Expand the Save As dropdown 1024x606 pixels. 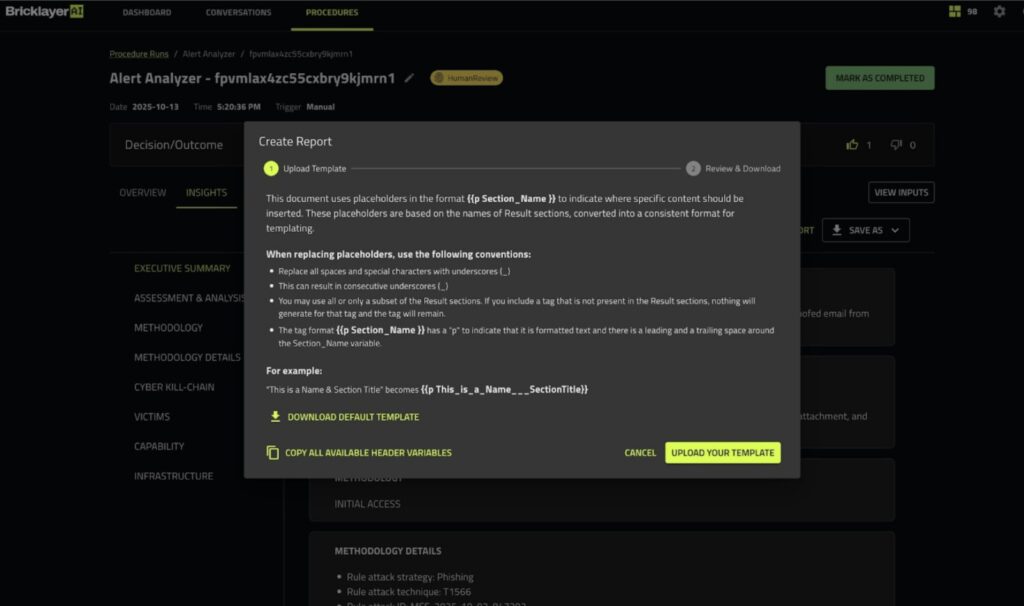pyautogui.click(x=865, y=230)
